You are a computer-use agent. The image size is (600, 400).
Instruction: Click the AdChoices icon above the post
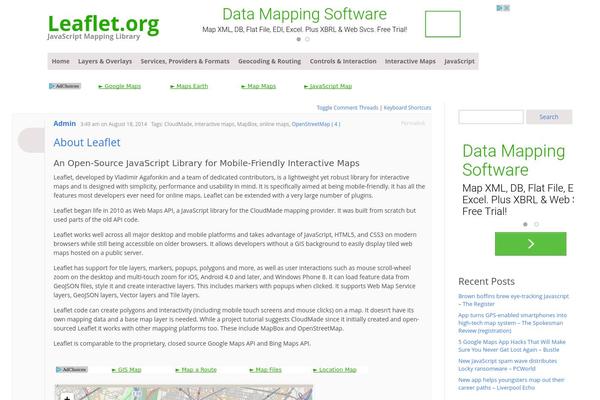[x=65, y=86]
